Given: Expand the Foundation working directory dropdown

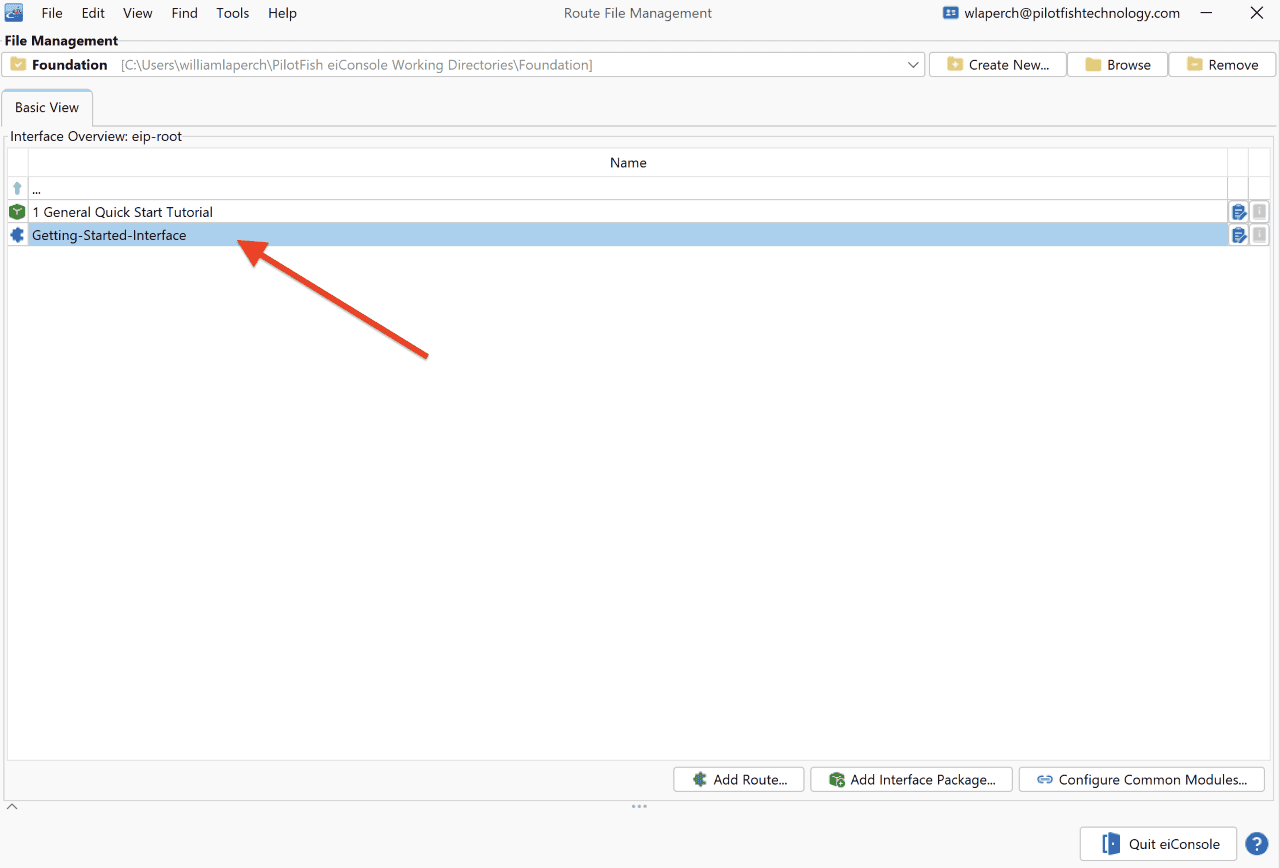Looking at the screenshot, I should 913,65.
